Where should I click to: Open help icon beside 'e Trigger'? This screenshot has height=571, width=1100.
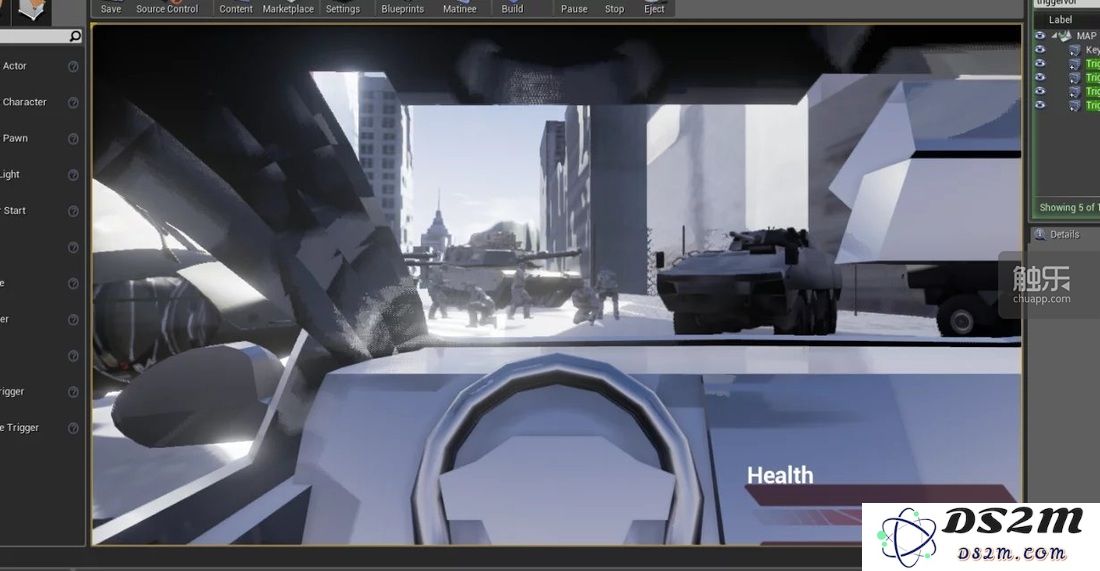click(73, 428)
